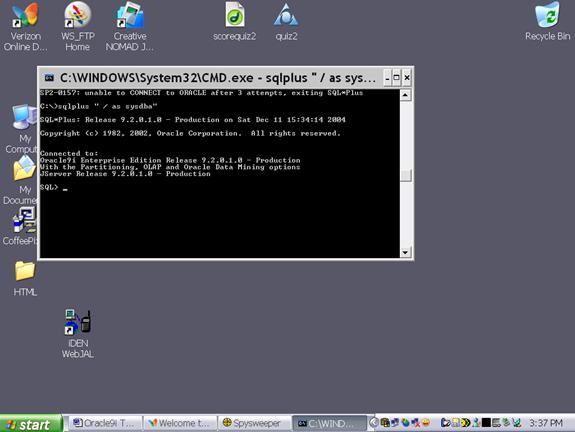Screen dimensions: 575x432
Task: Click the 'Oracle9i Enterprise Edition Release' line
Action: pyautogui.click(x=170, y=160)
